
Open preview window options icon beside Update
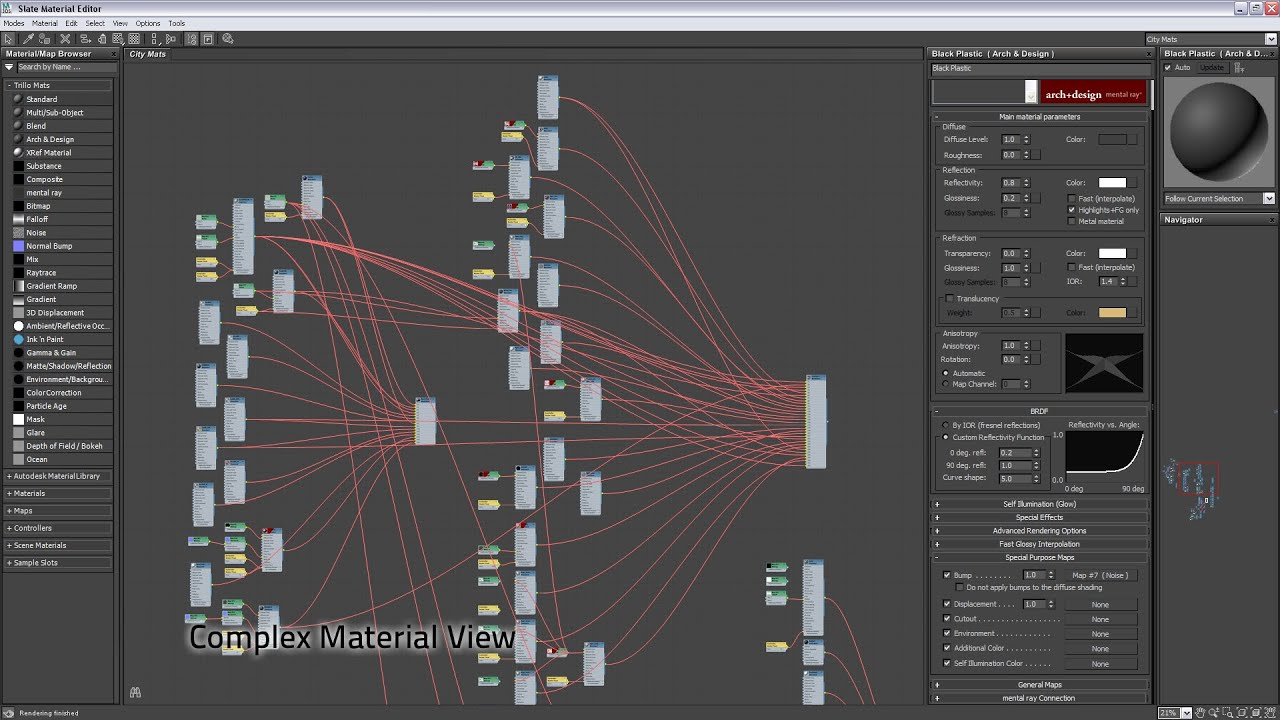click(x=1238, y=68)
